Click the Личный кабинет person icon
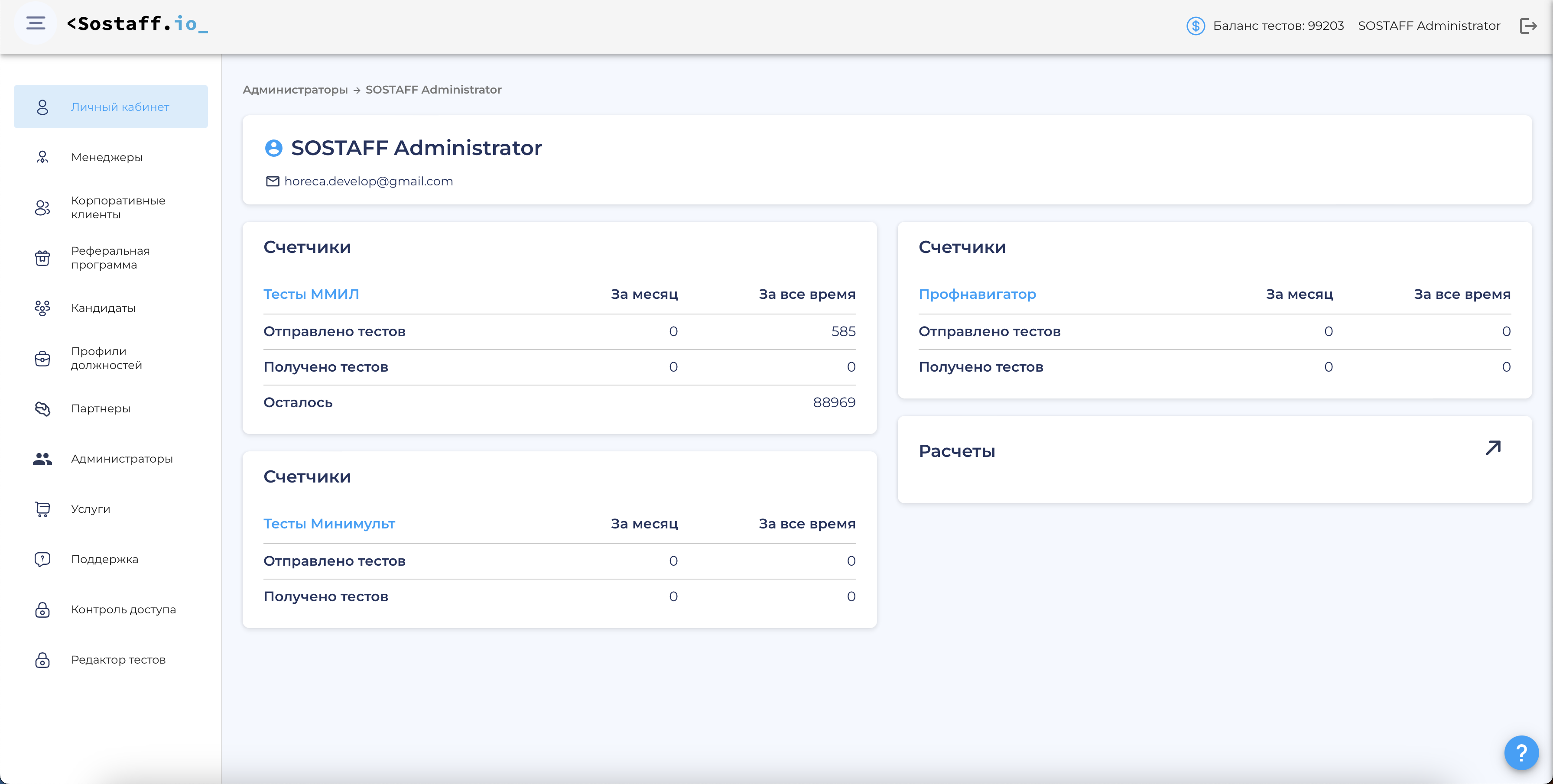The width and height of the screenshot is (1553, 784). 42,107
